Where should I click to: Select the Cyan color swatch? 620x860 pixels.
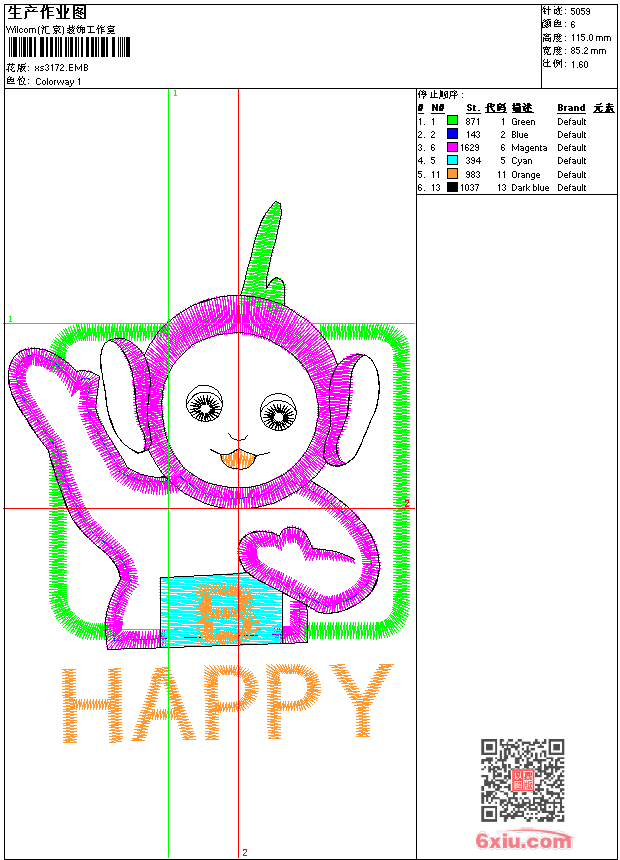tap(452, 160)
